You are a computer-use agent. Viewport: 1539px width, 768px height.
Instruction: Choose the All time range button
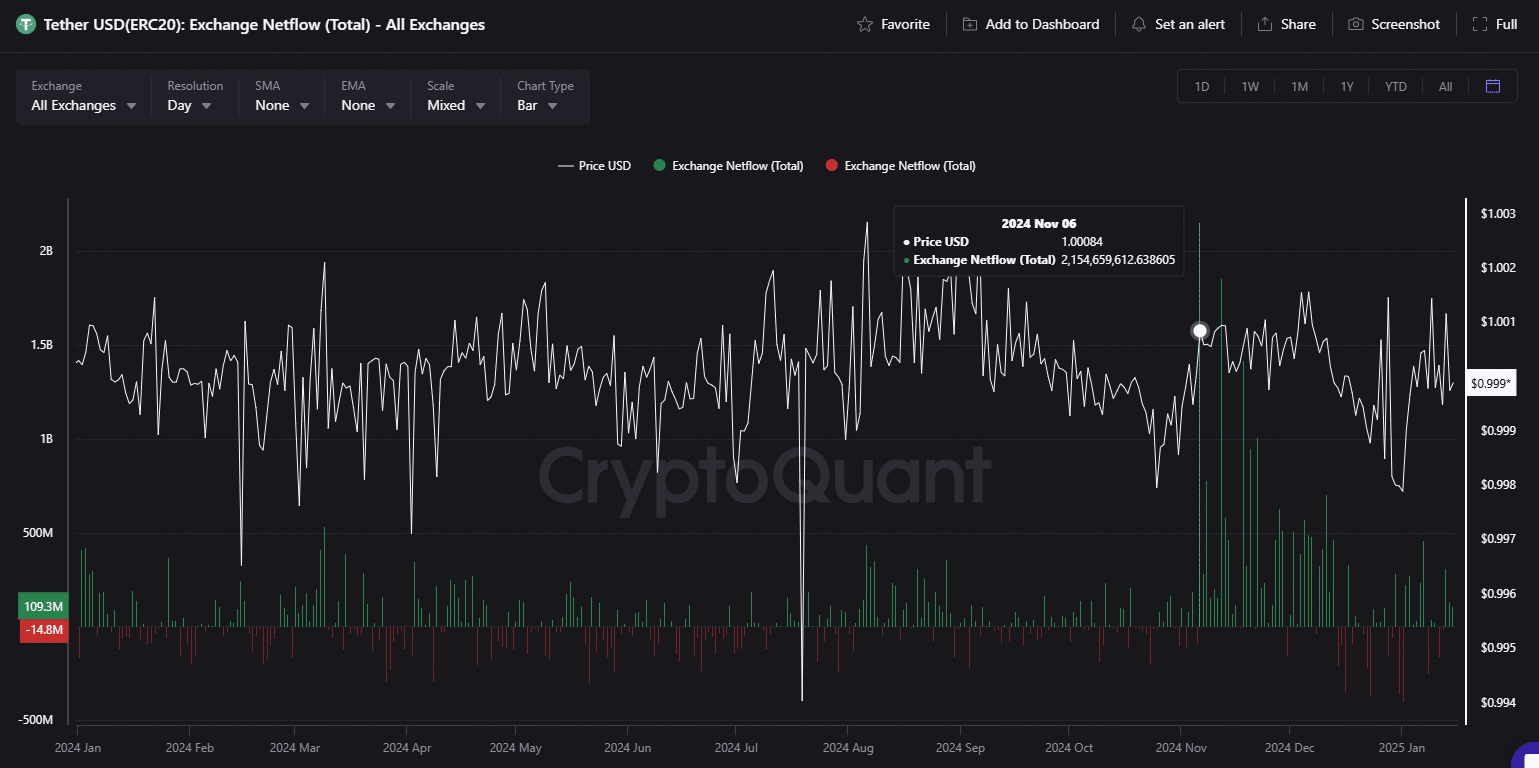pyautogui.click(x=1445, y=86)
